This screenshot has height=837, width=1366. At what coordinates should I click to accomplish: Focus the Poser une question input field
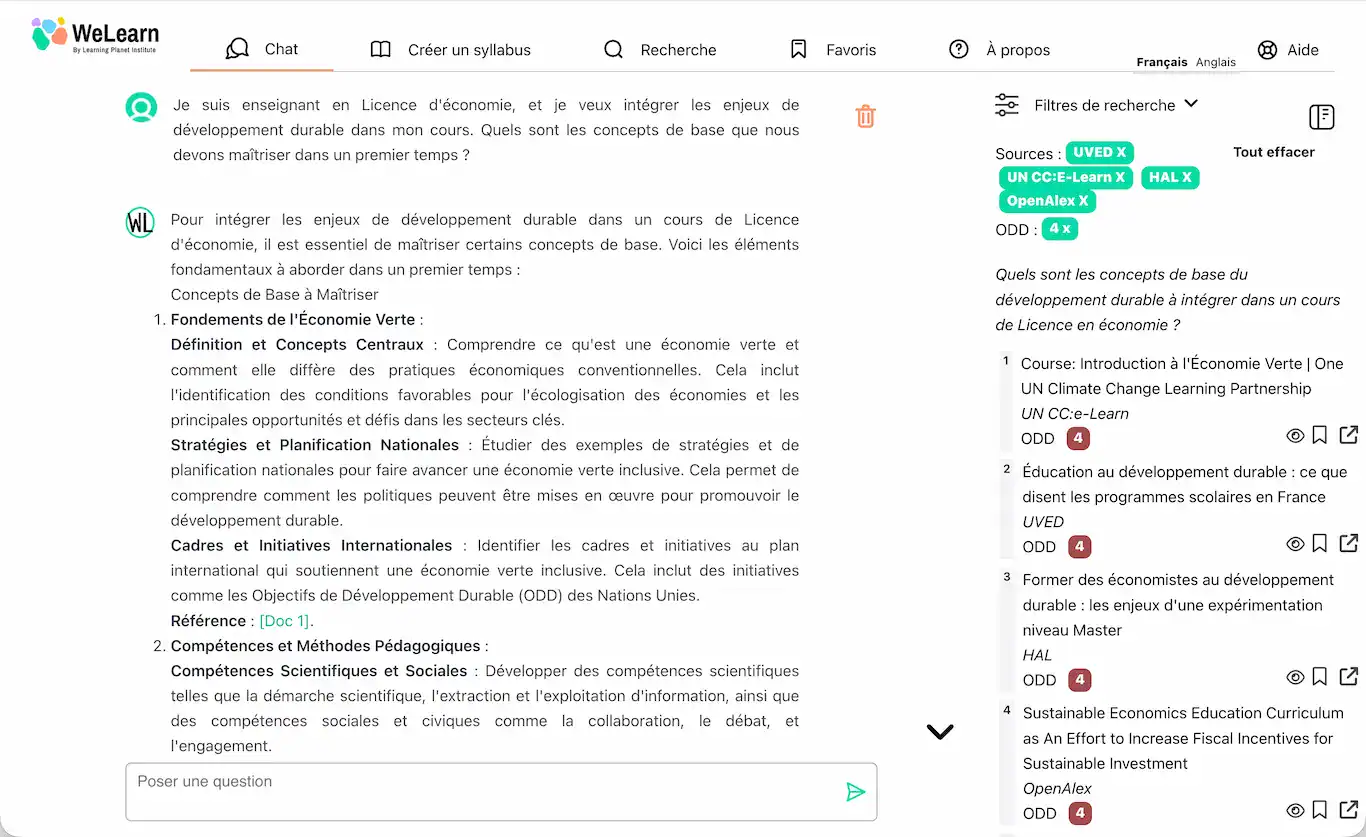click(480, 791)
